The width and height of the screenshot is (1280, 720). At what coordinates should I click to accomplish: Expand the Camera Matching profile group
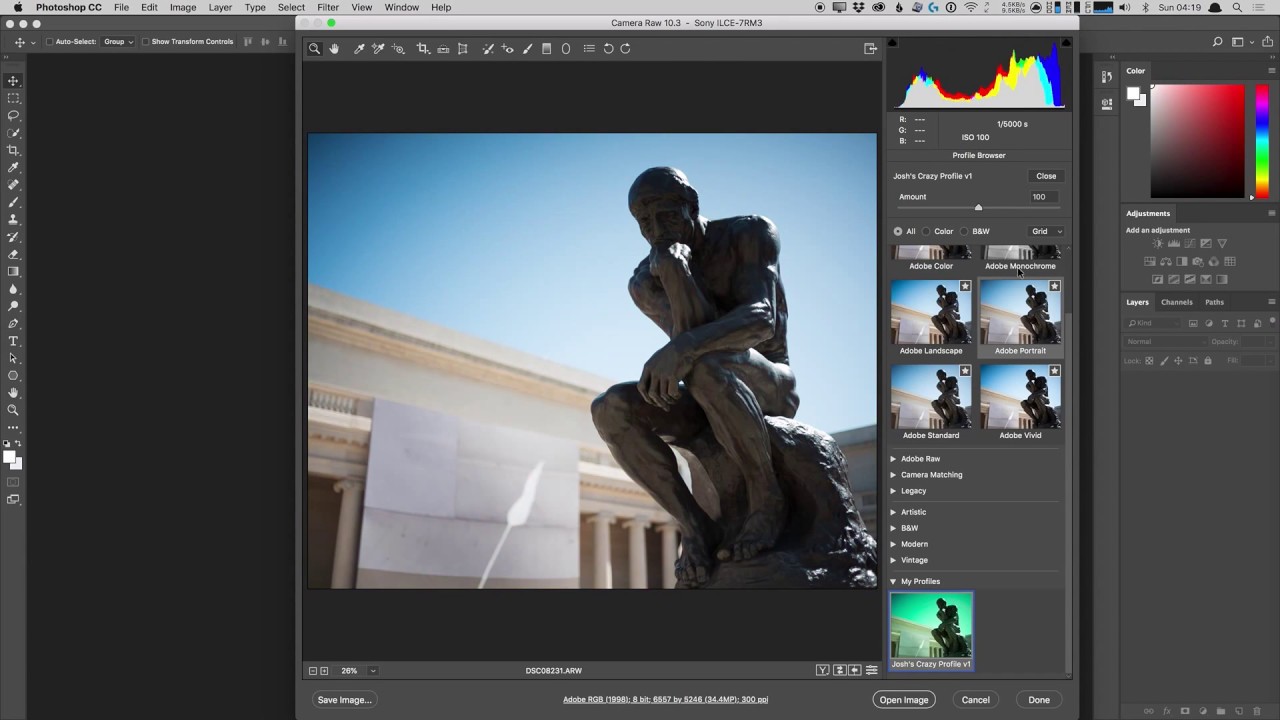click(894, 475)
